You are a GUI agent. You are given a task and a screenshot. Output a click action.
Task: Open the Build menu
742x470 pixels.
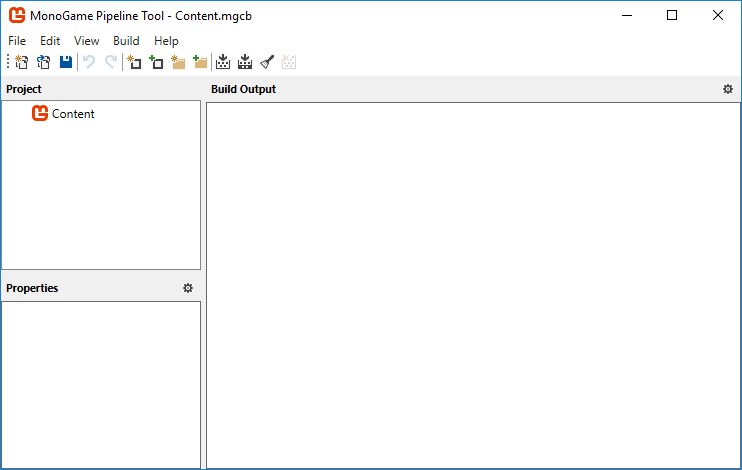click(126, 41)
